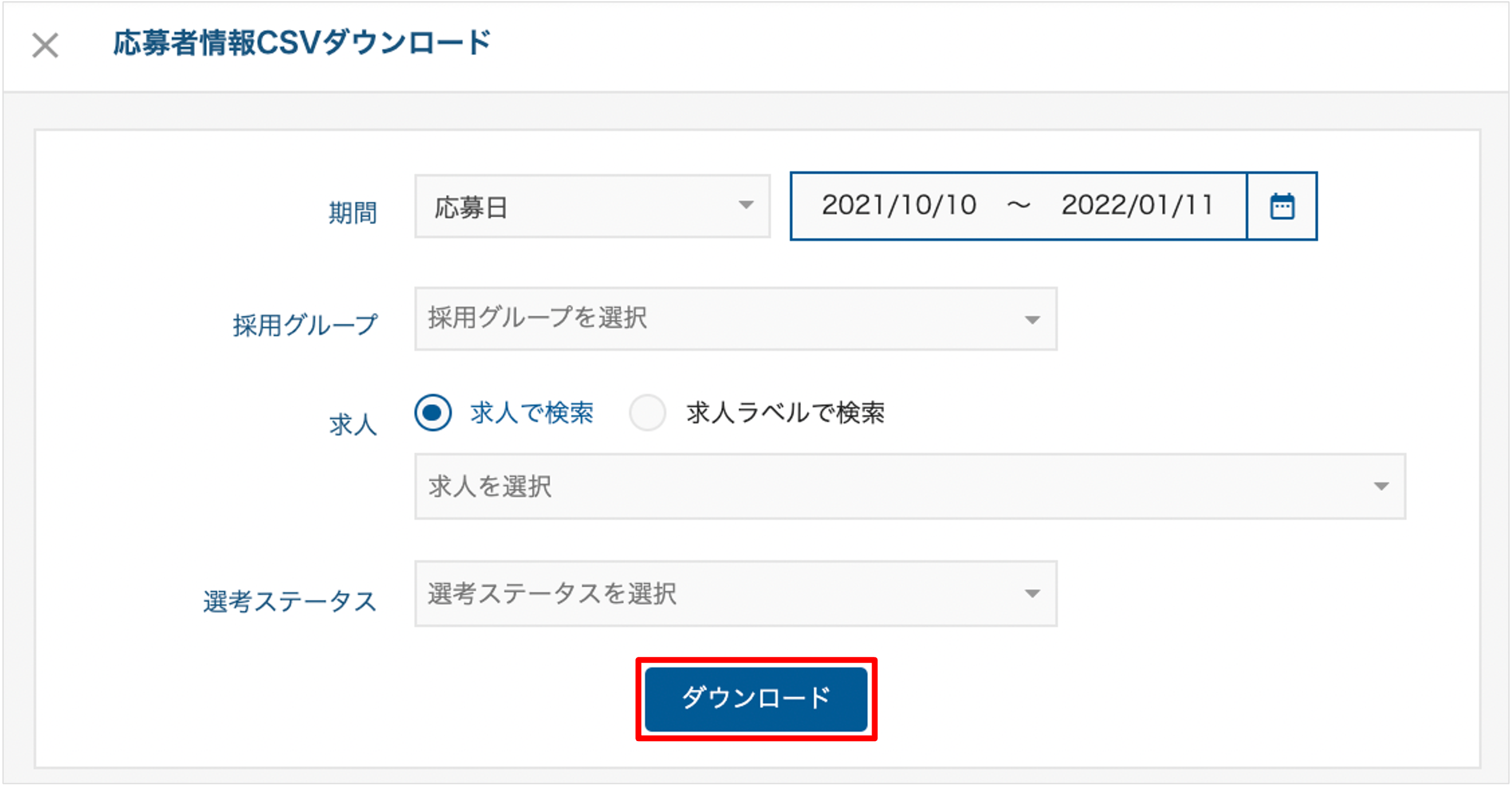The width and height of the screenshot is (1512, 785).
Task: Click the 選考ステータス dropdown arrow icon
Action: pos(1032,594)
